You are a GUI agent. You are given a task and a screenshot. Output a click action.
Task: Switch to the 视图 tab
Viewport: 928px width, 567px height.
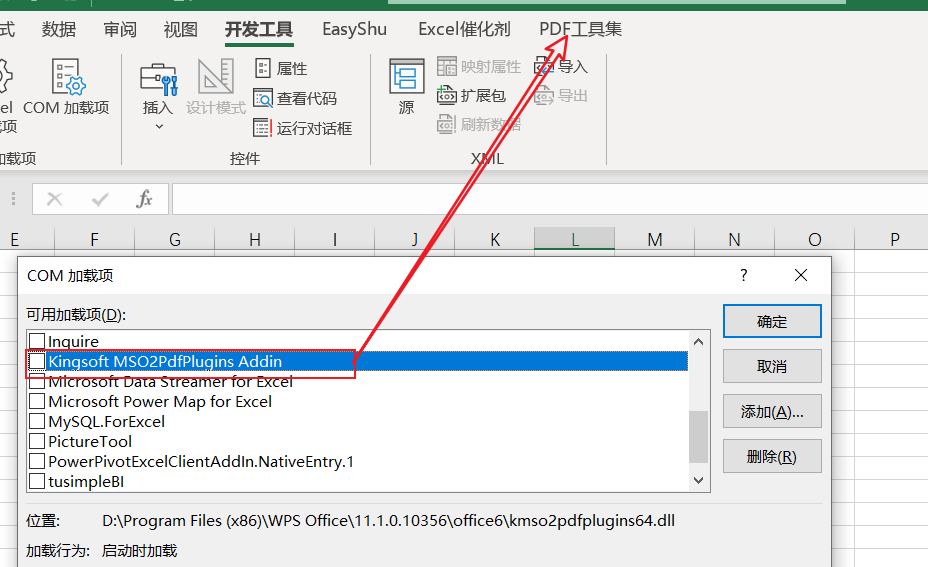coord(181,29)
